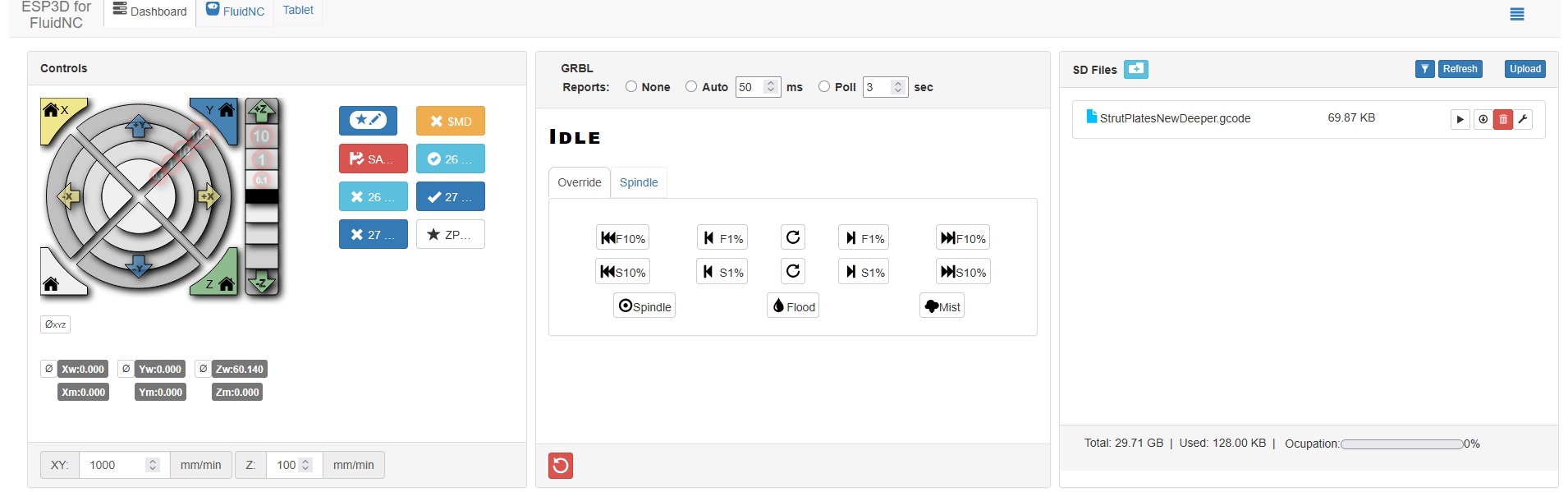Click the Z feedrate input field
This screenshot has width=1568, height=492.
[284, 465]
